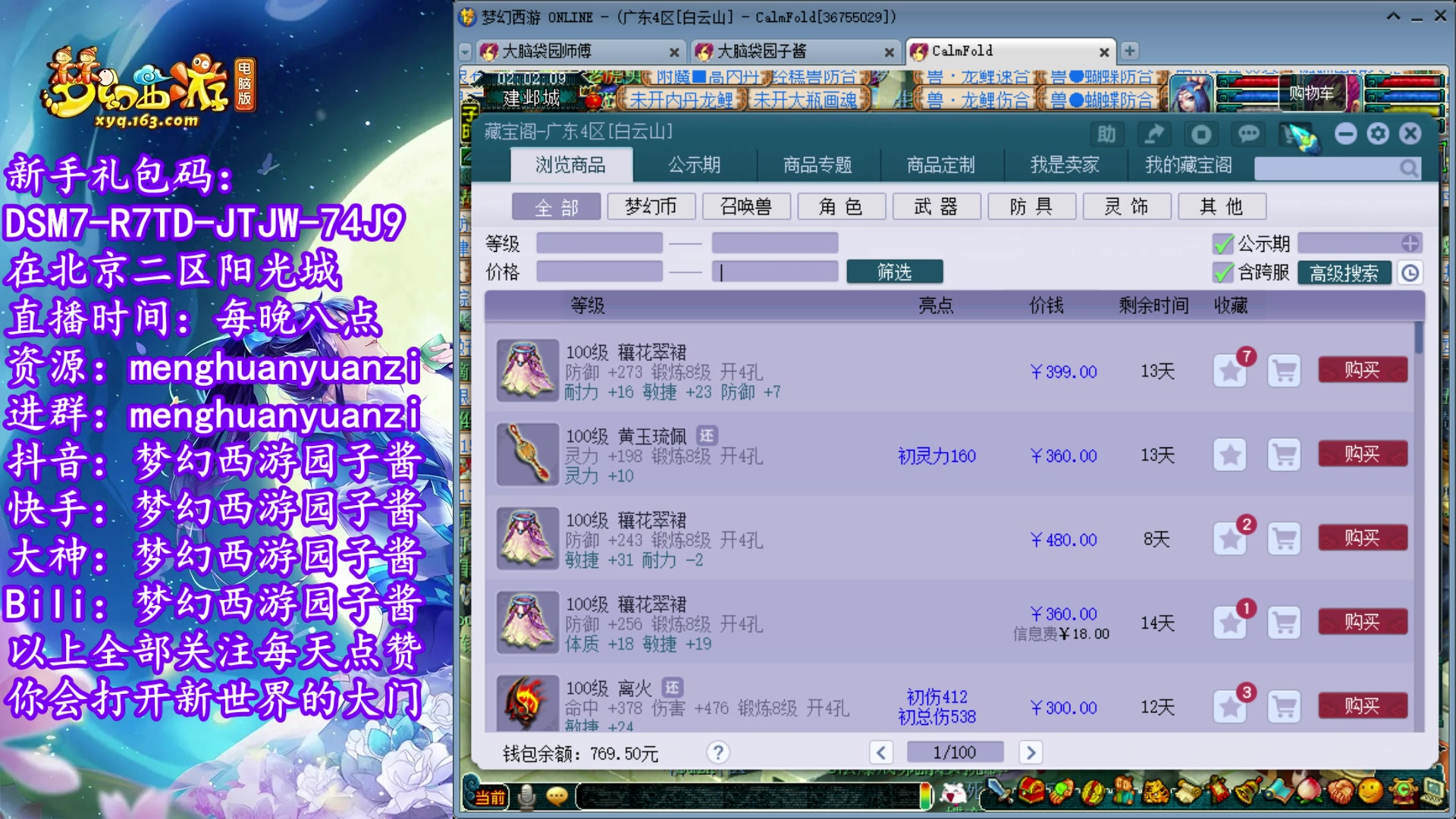Open the 高级搜索 advanced search
Image resolution: width=1456 pixels, height=819 pixels.
coord(1345,273)
